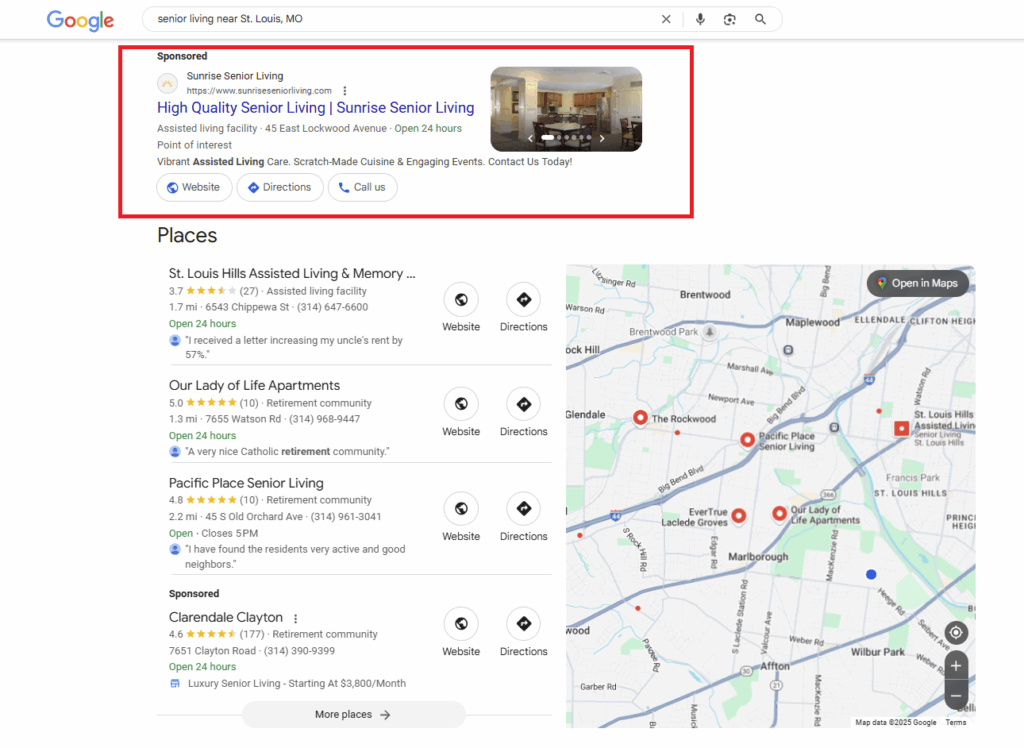This screenshot has width=1024, height=748.
Task: Click the Website button in Sunrise ad
Action: [194, 187]
